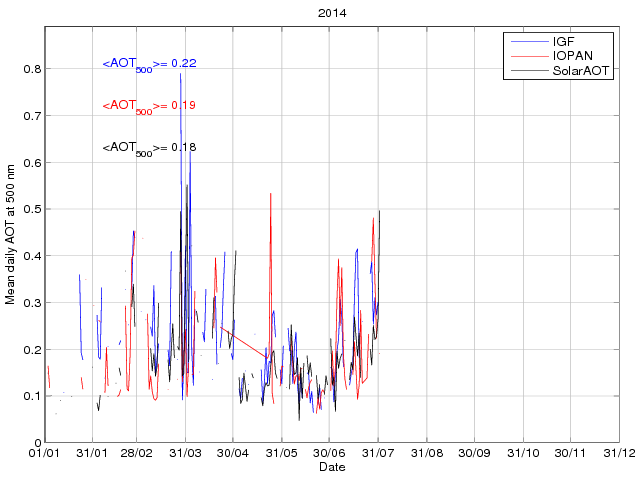Screen dimensions: 640x480
Task: Click the IOPAN legend label
Action: click(571, 57)
